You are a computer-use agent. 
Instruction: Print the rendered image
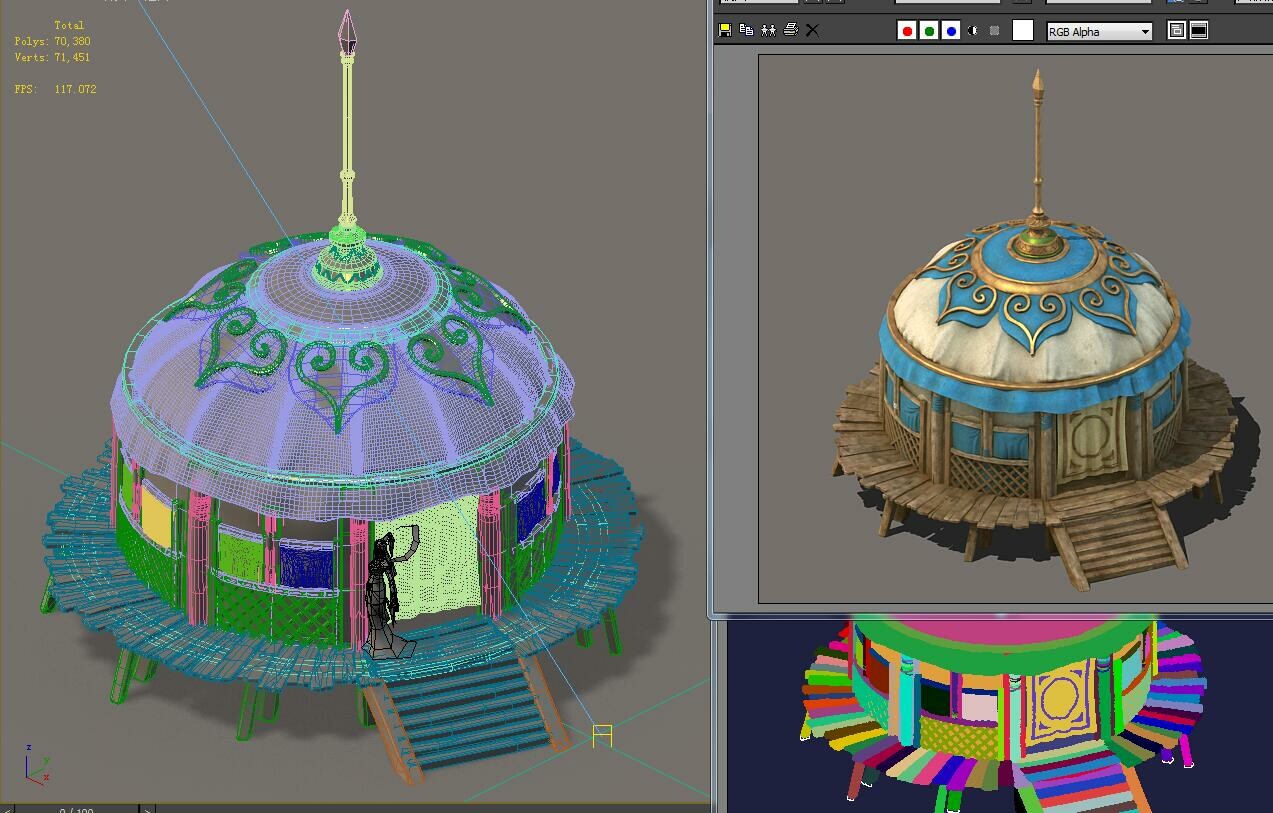[791, 30]
